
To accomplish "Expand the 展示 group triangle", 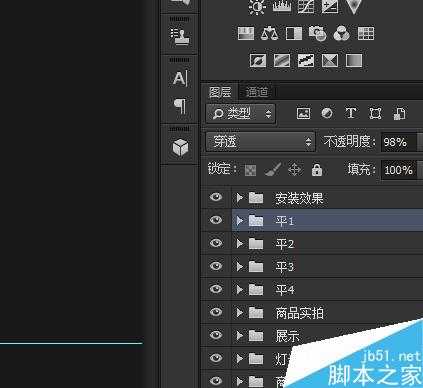I will 239,335.
